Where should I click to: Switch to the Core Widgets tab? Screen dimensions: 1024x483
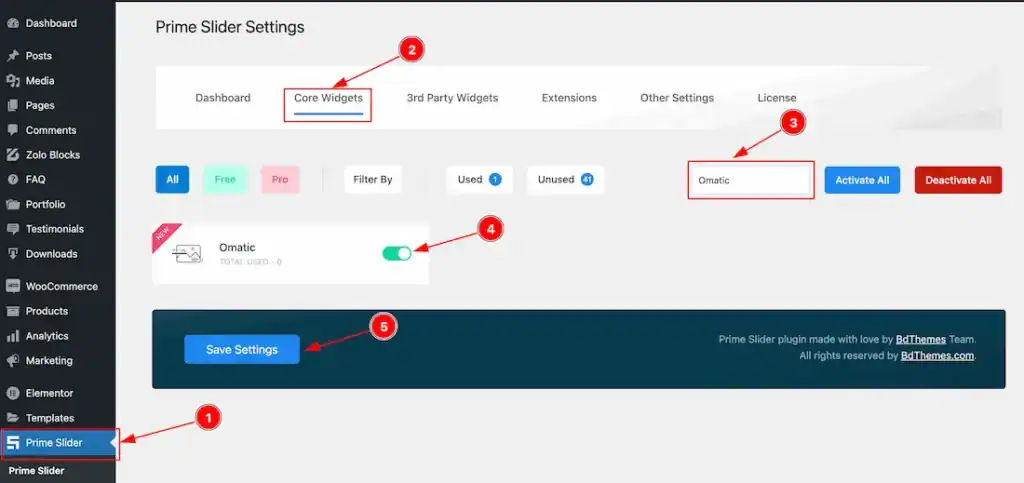328,98
